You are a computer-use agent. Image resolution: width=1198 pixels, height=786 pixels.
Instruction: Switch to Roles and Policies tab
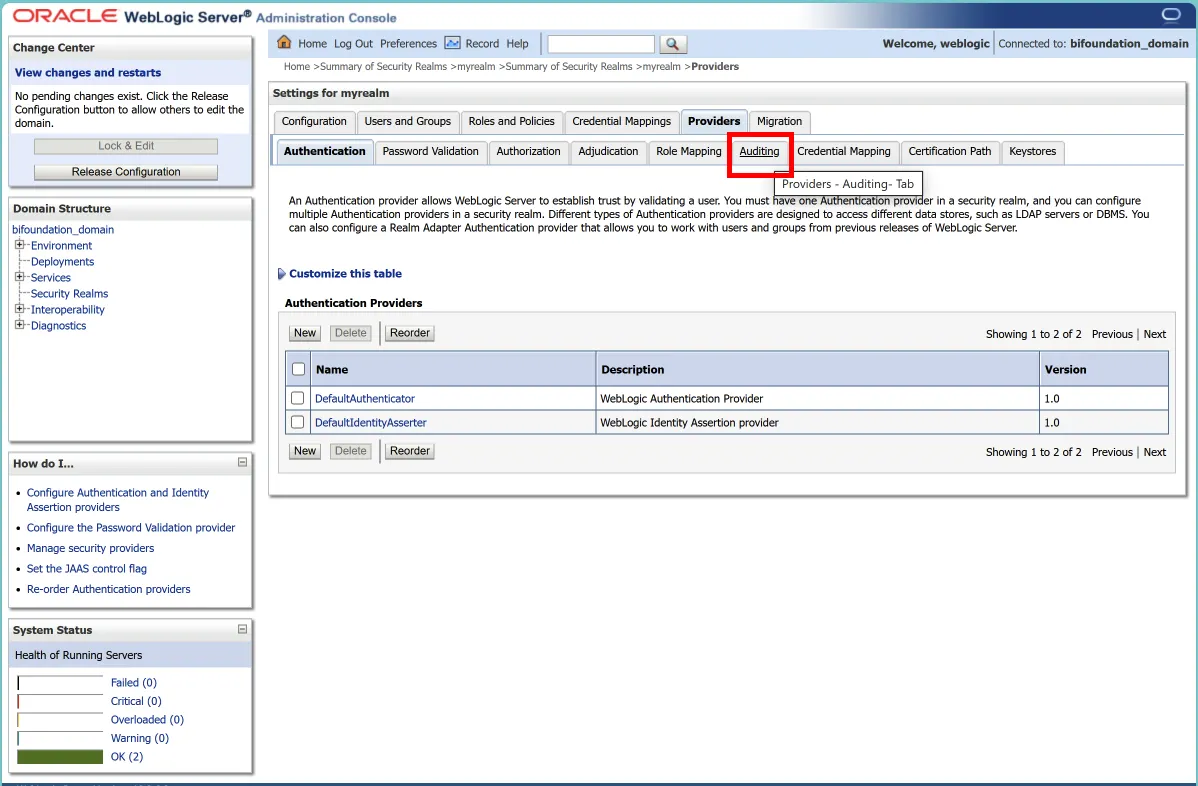511,121
